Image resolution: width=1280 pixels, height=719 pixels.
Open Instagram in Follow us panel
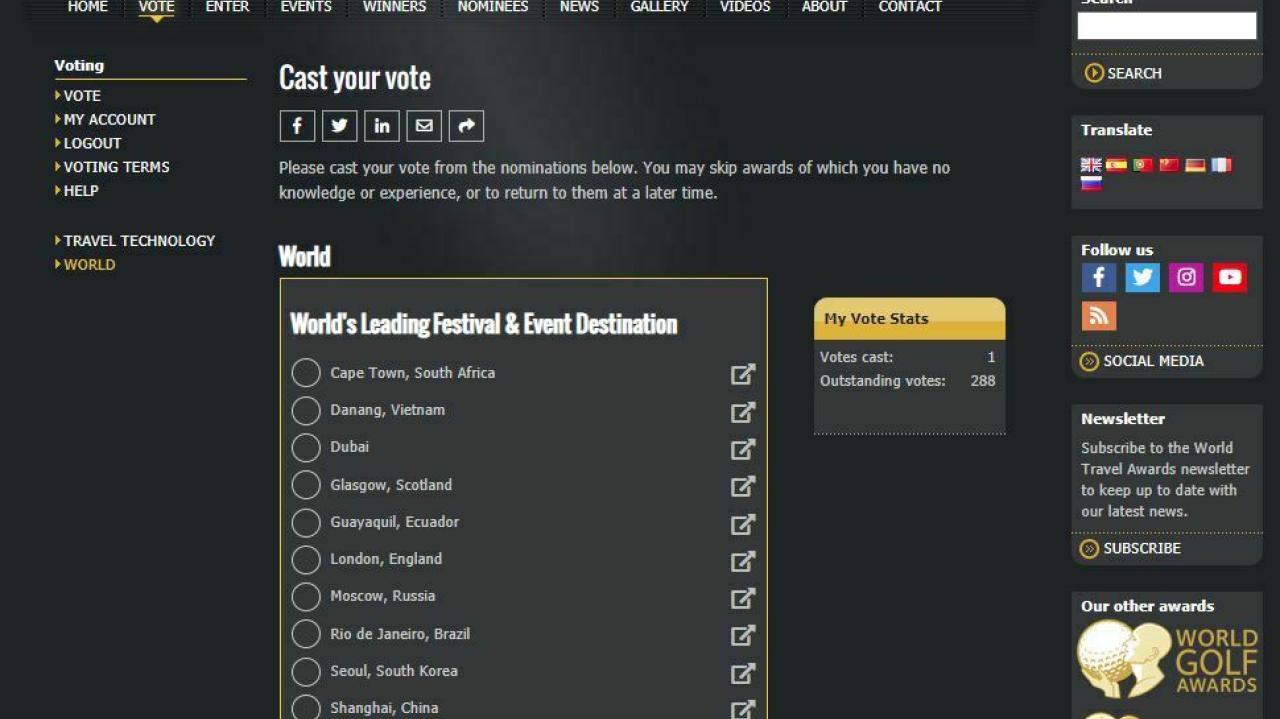(1186, 277)
